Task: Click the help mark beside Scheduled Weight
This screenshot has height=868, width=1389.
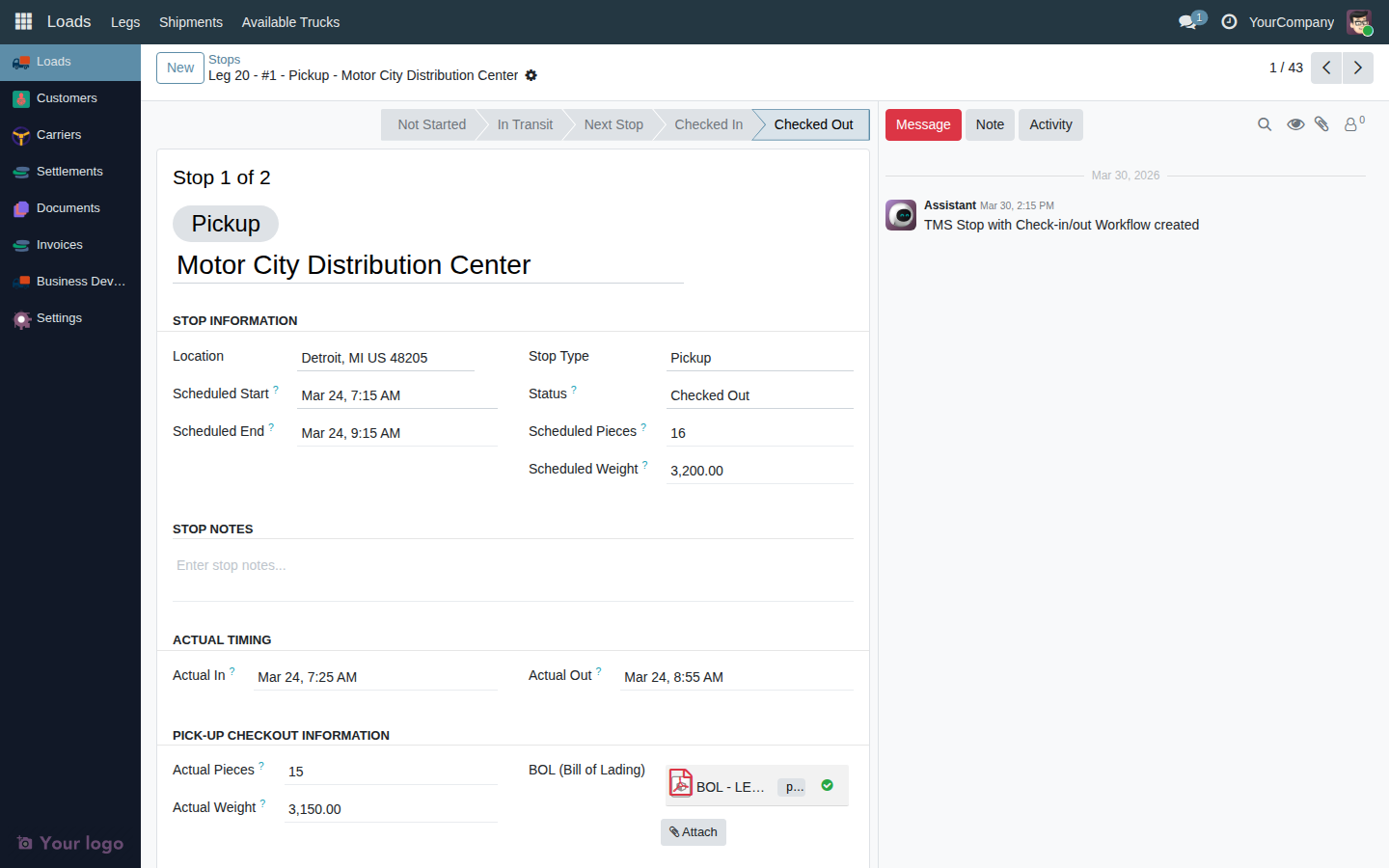Action: (645, 465)
